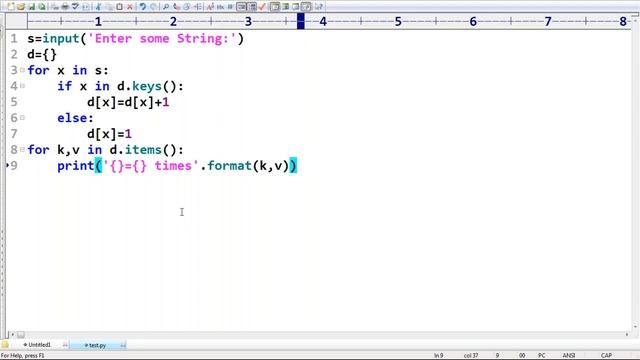Click the 'print' call on line 9
Viewport: 640px width, 360px height.
coord(76,166)
